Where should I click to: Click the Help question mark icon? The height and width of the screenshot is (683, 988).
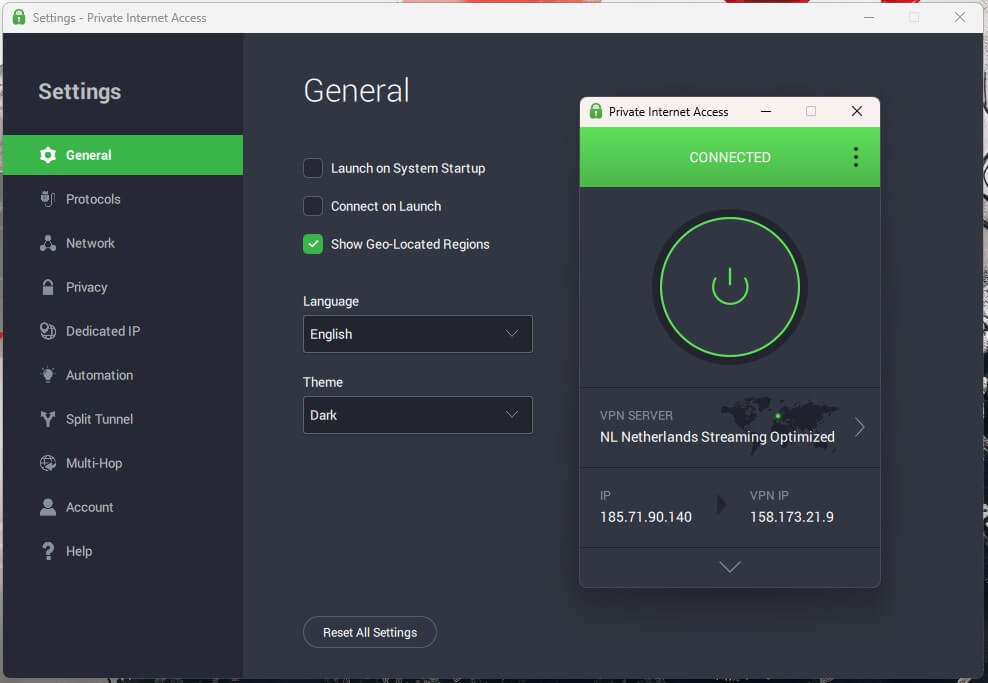48,551
